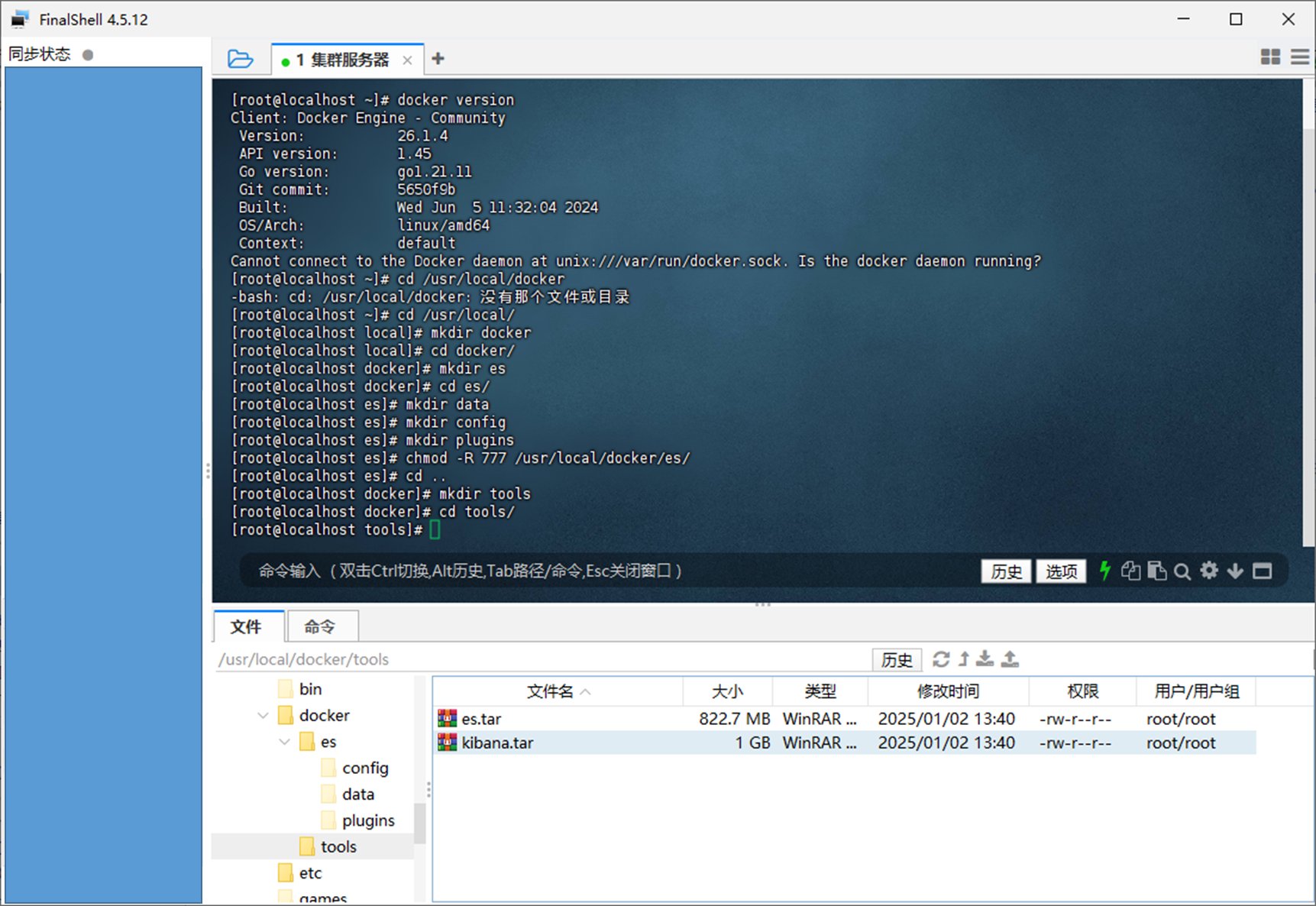Click the es.tar WinRAR file icon
This screenshot has width=1316, height=906.
point(447,719)
